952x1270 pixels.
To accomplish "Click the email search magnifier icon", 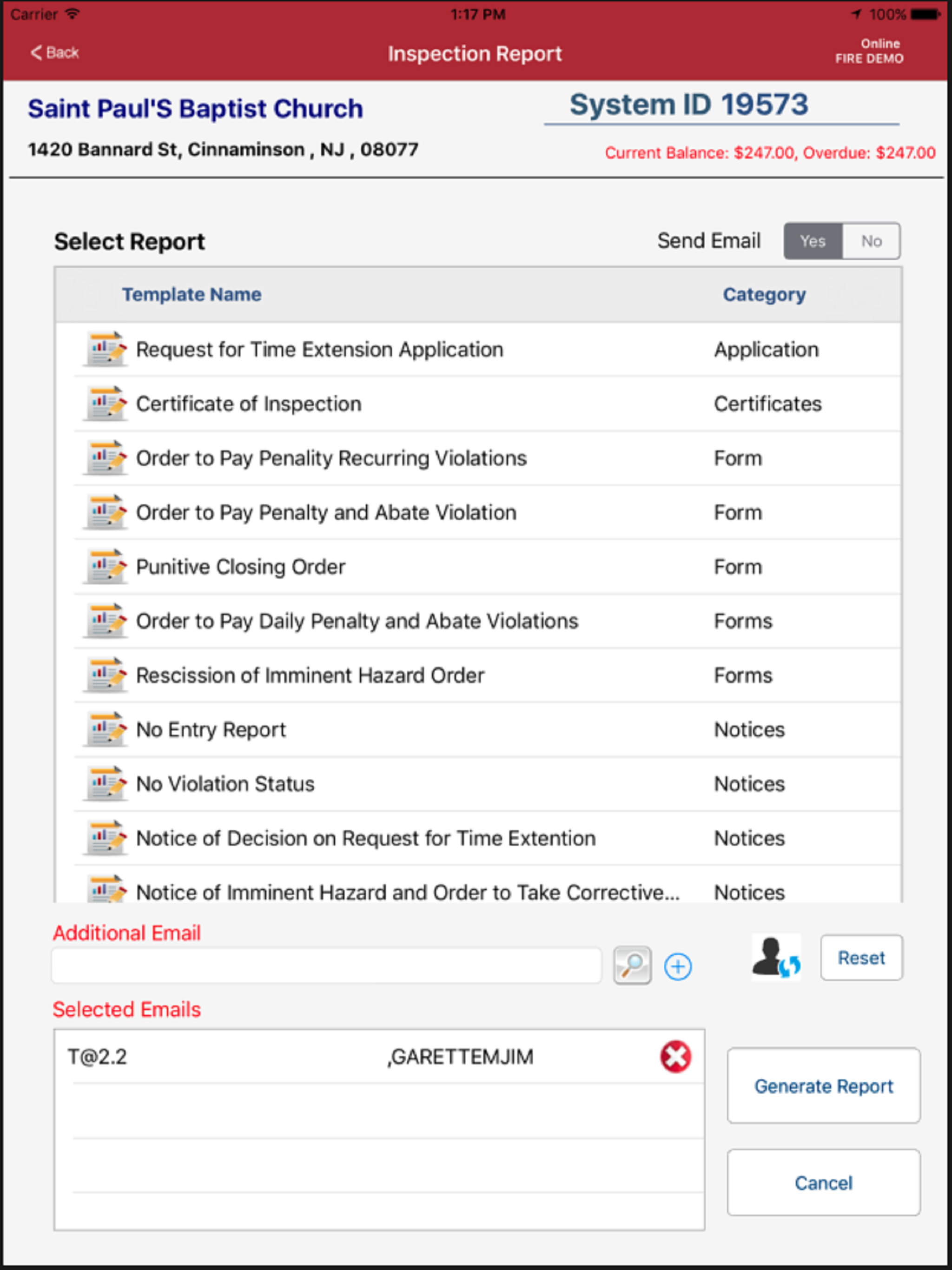I will [x=632, y=966].
